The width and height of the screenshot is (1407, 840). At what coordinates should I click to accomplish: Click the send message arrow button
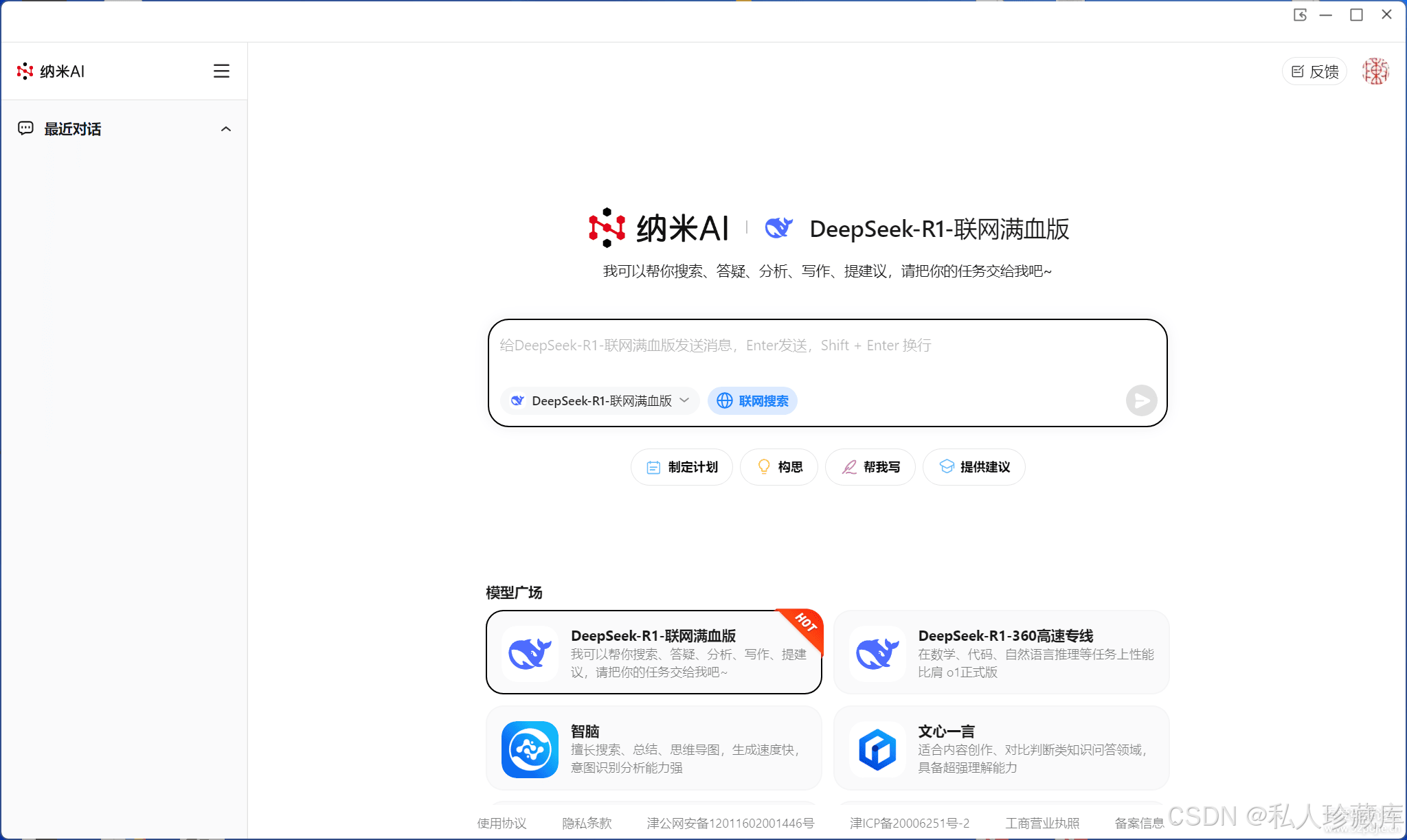coord(1141,400)
